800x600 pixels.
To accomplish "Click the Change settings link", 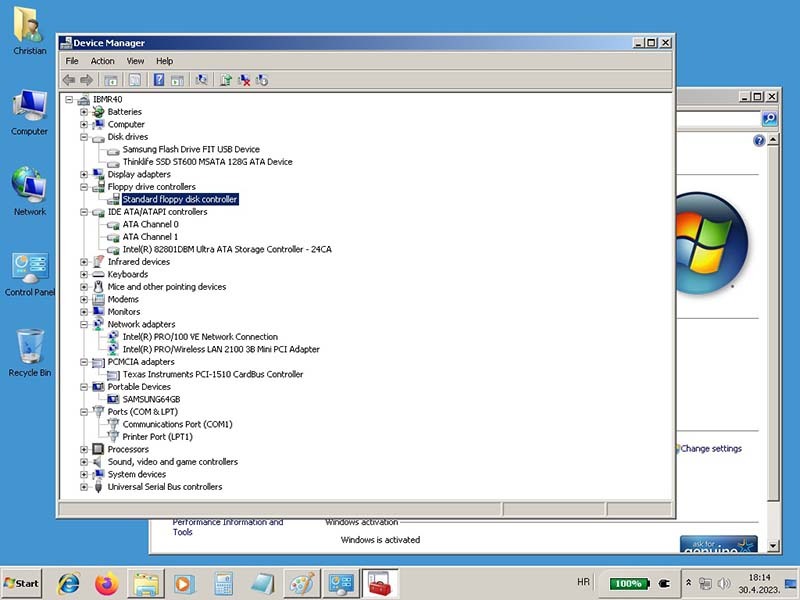I will click(711, 449).
